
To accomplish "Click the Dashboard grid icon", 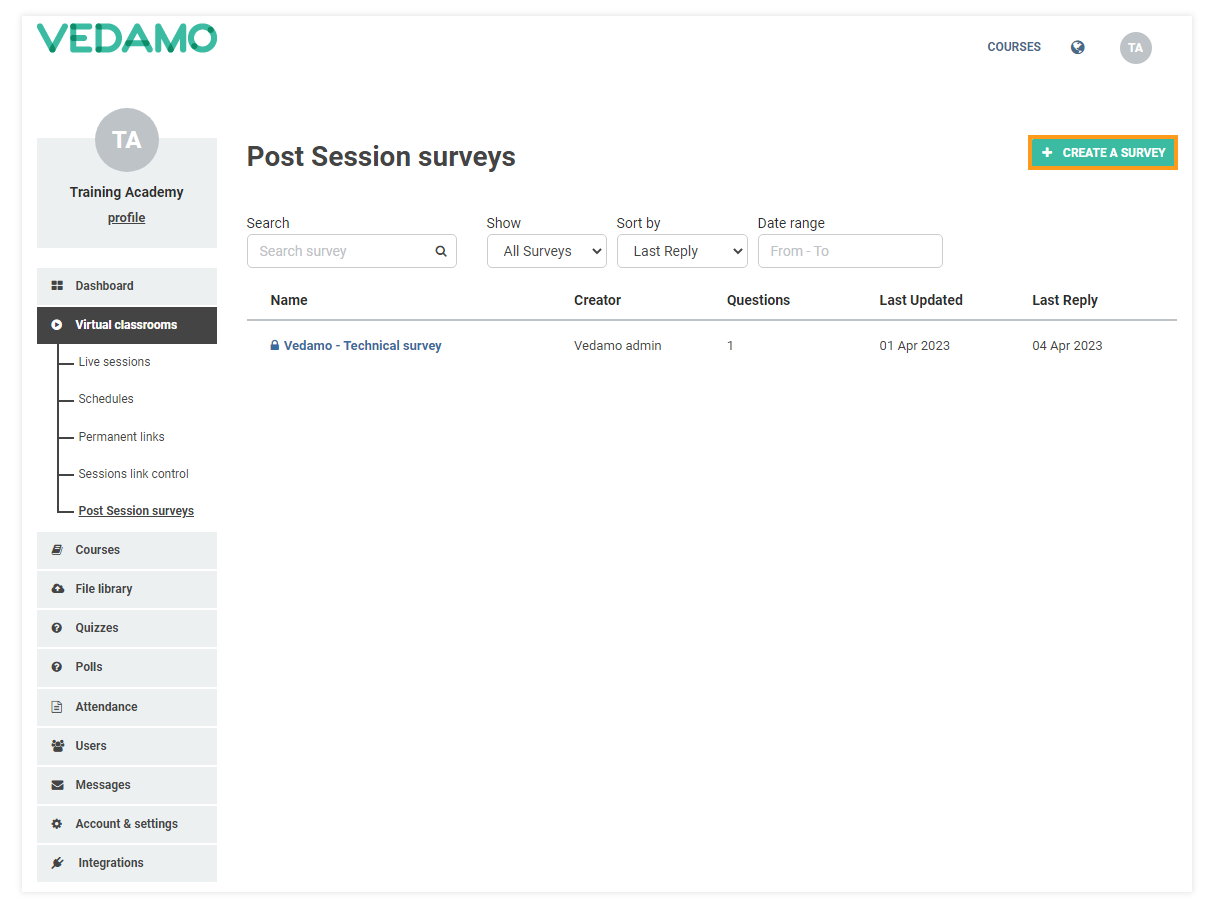I will point(57,286).
